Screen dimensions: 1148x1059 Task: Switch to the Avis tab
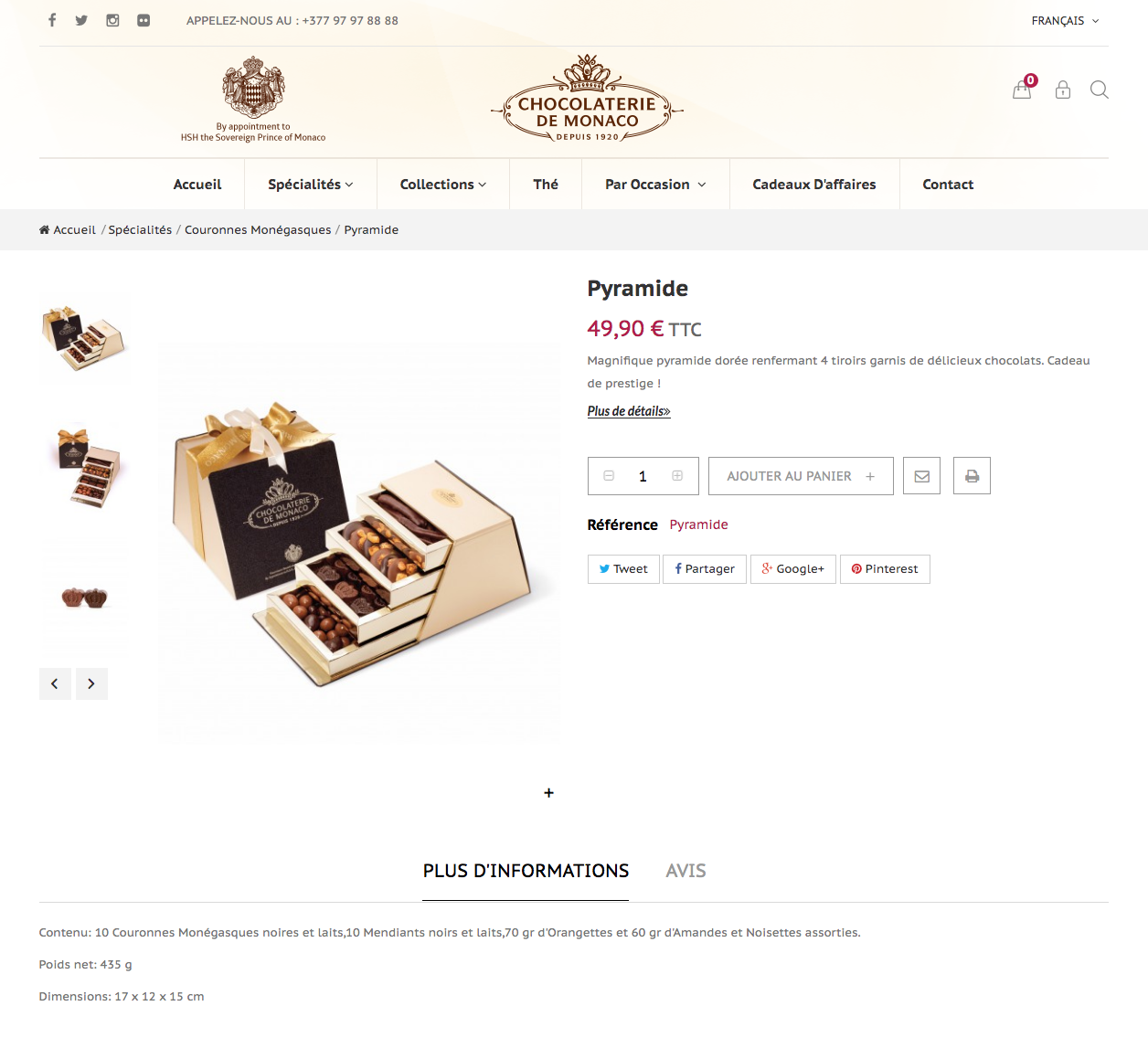coord(686,871)
